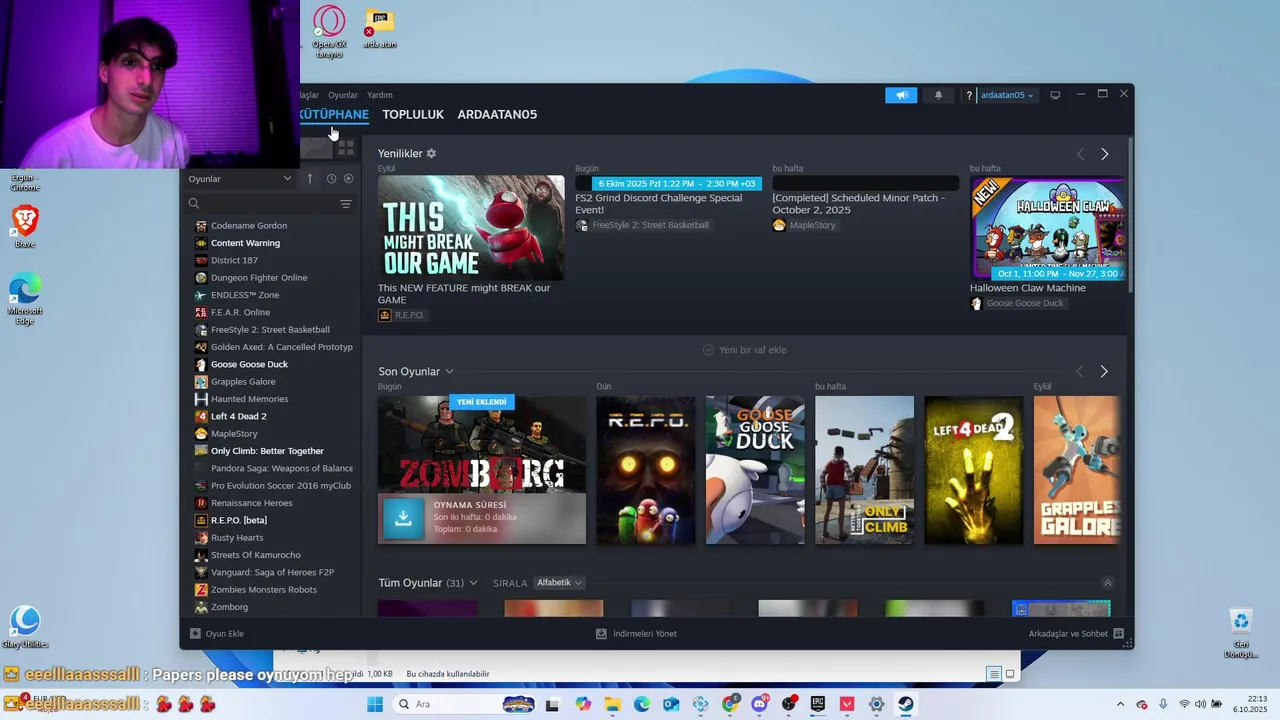The width and height of the screenshot is (1280, 720).
Task: Add a new shelf via Yeni bir raf ekle
Action: [x=745, y=350]
